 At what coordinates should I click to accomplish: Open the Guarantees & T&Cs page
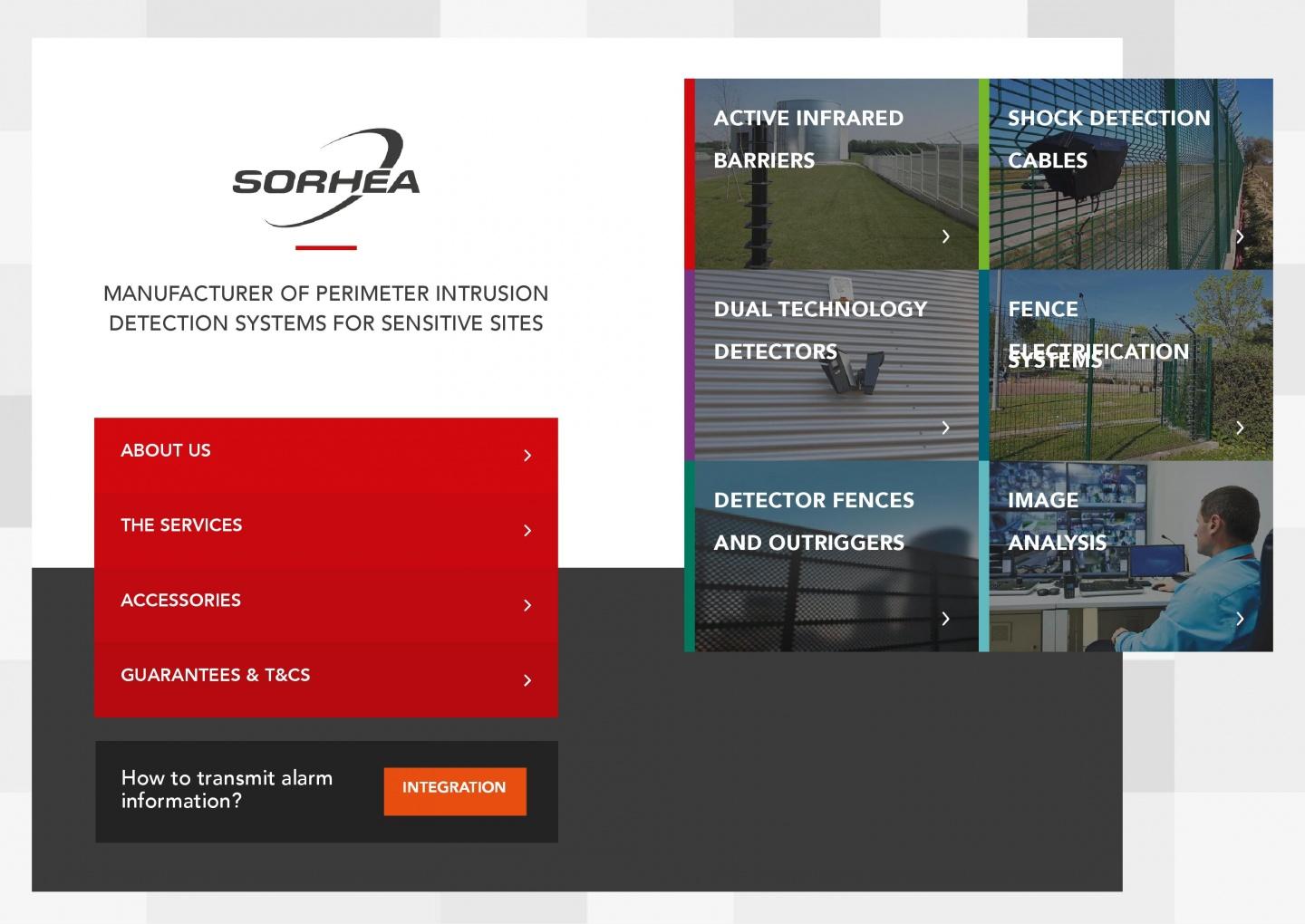pyautogui.click(x=216, y=675)
